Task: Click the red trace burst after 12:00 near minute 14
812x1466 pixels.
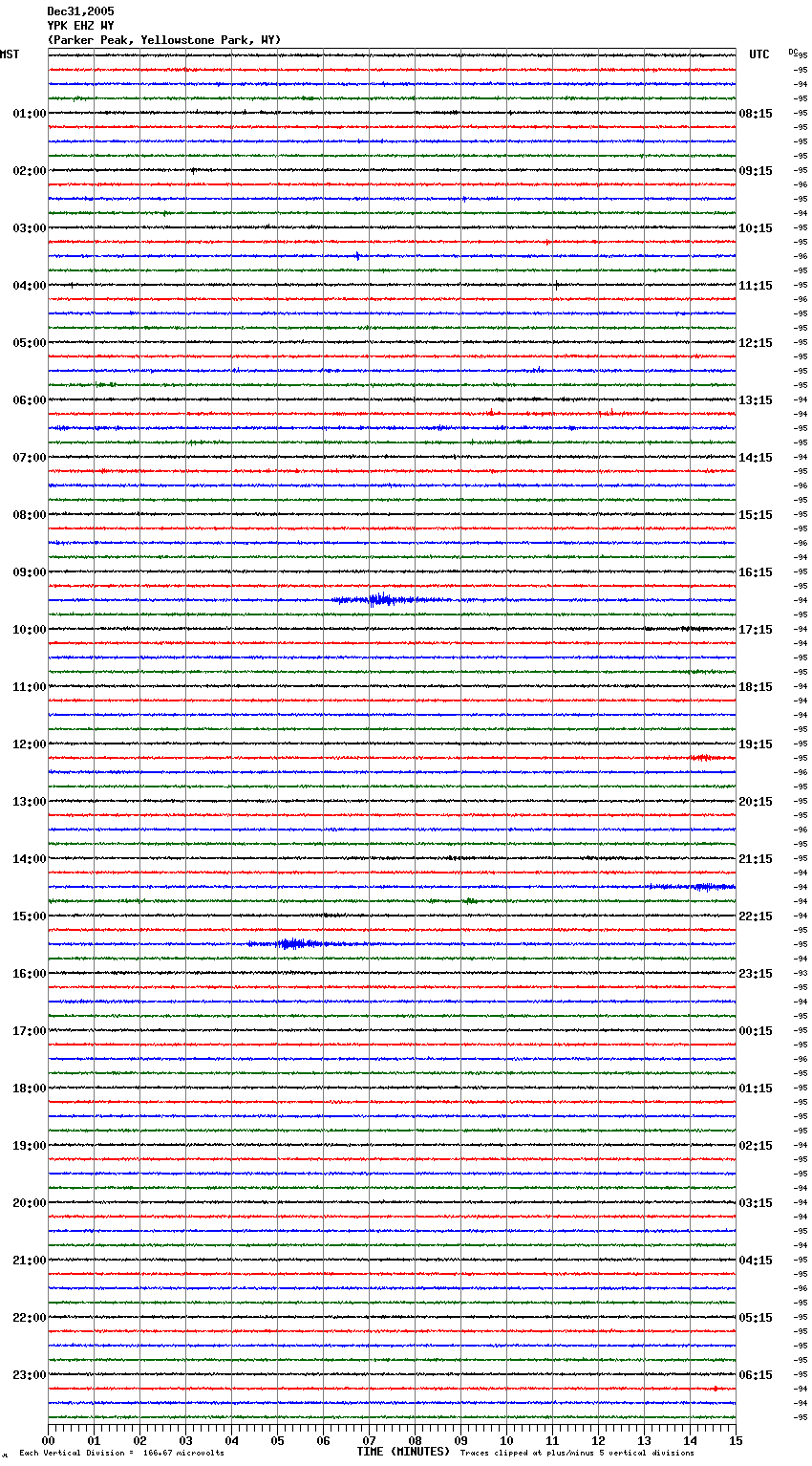Action: click(707, 758)
